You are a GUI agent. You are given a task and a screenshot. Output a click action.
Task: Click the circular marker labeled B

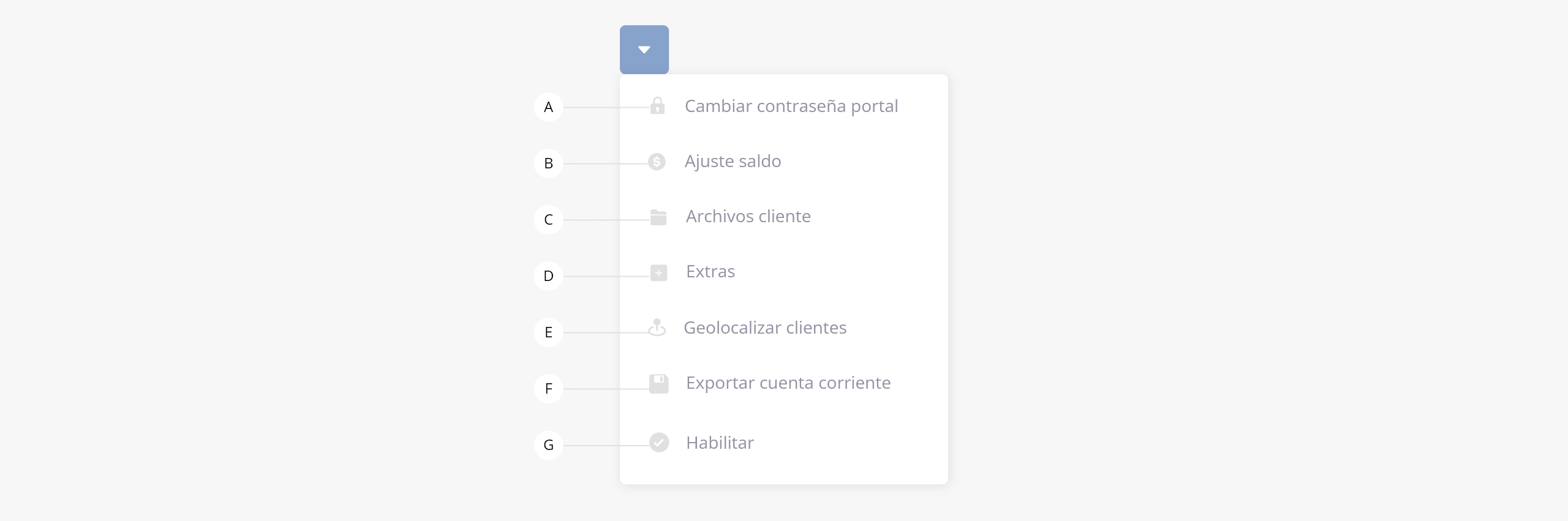549,163
